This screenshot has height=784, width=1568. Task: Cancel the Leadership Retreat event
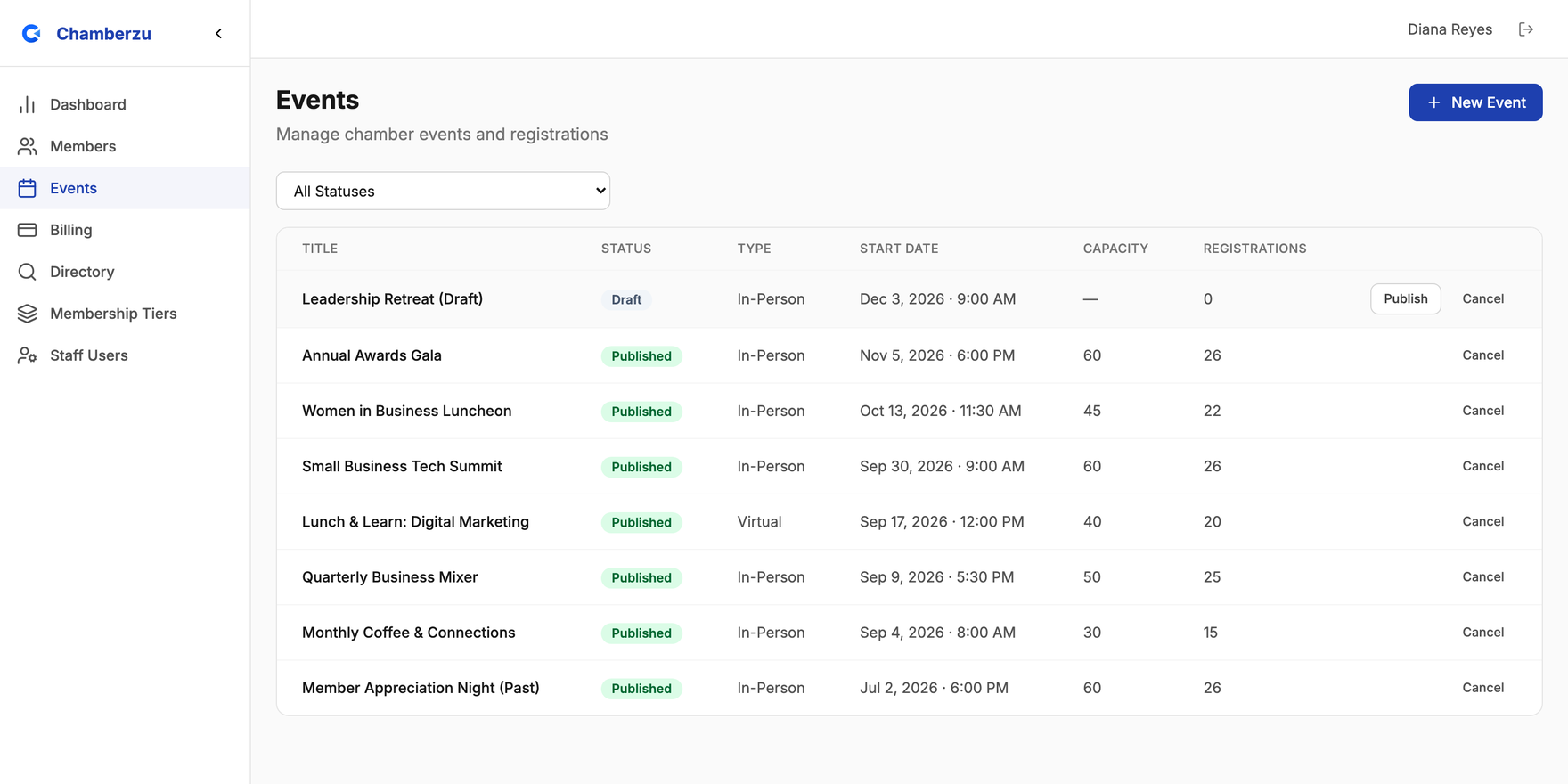pos(1483,299)
